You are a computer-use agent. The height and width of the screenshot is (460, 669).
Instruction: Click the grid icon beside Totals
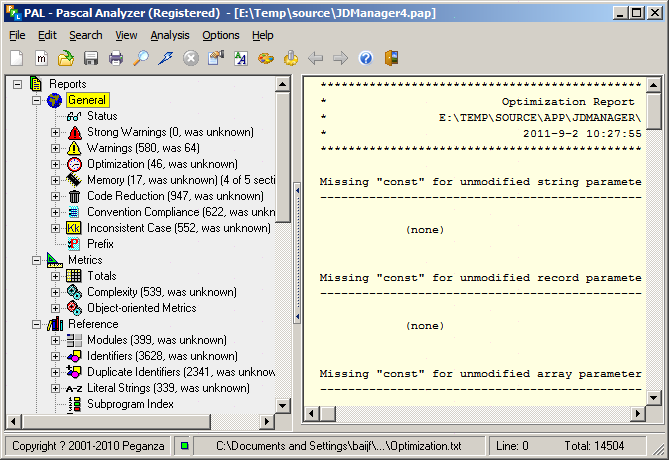[x=74, y=276]
